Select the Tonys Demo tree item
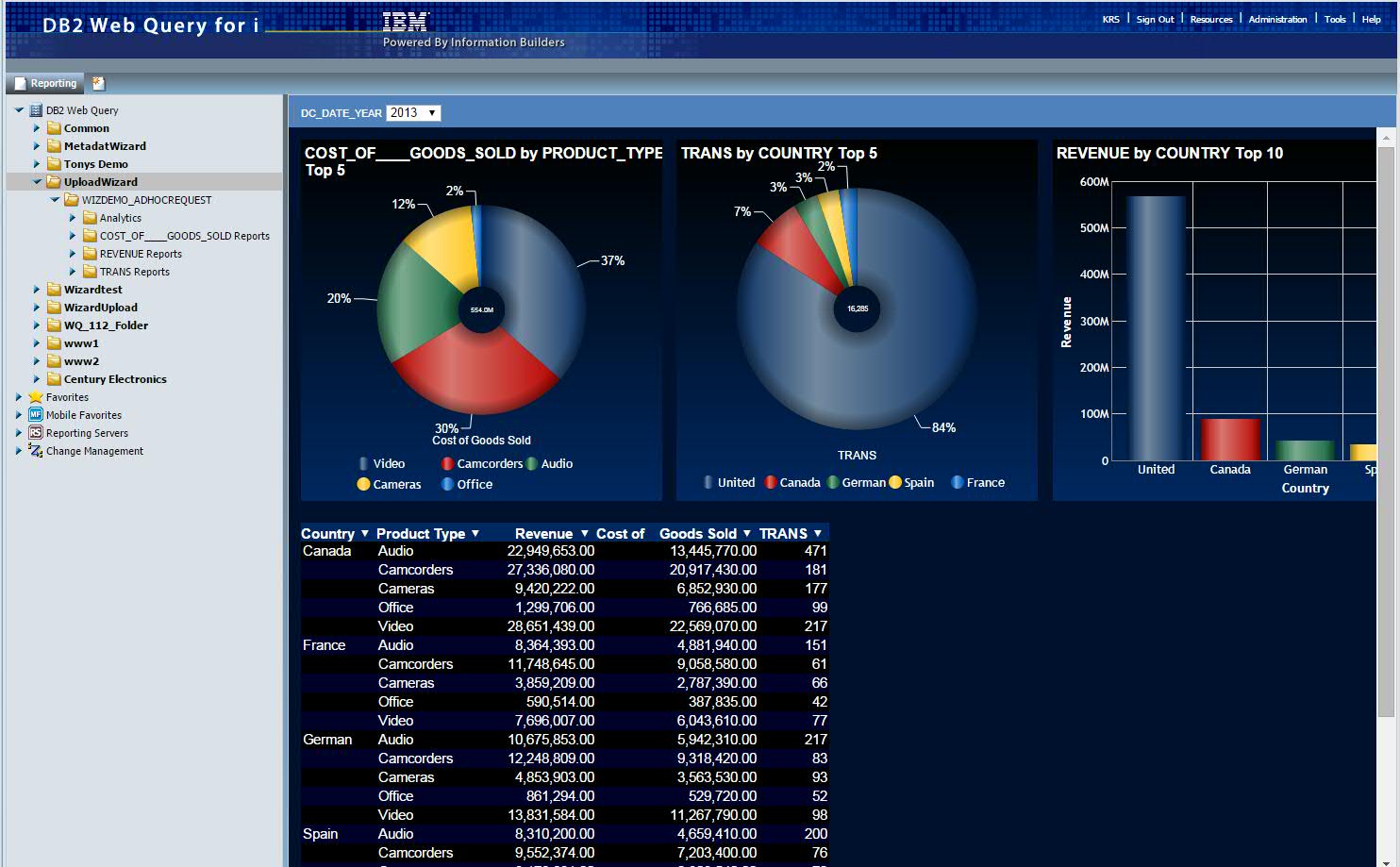 click(x=95, y=164)
